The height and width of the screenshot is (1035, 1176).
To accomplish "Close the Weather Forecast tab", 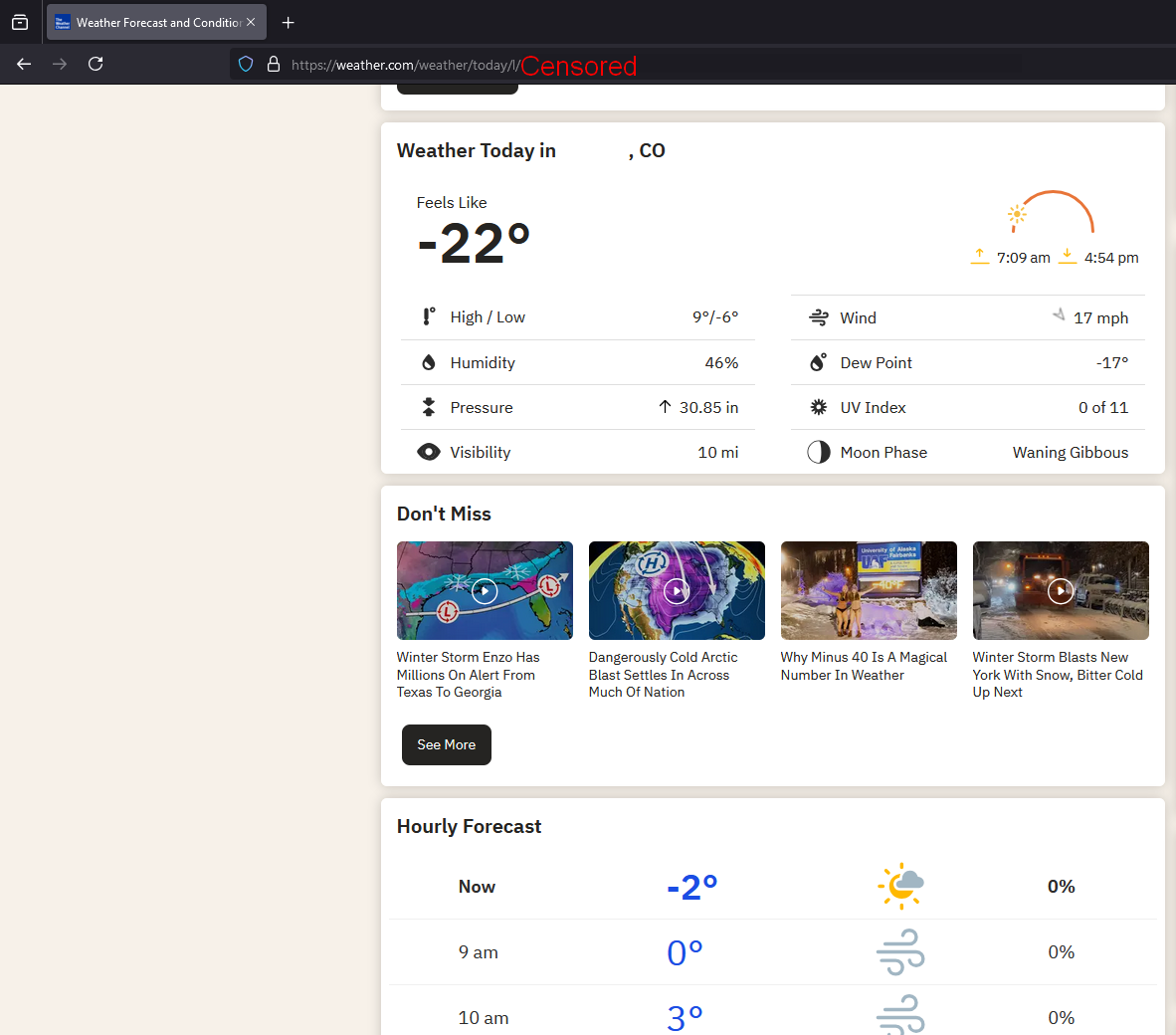I will (x=251, y=22).
